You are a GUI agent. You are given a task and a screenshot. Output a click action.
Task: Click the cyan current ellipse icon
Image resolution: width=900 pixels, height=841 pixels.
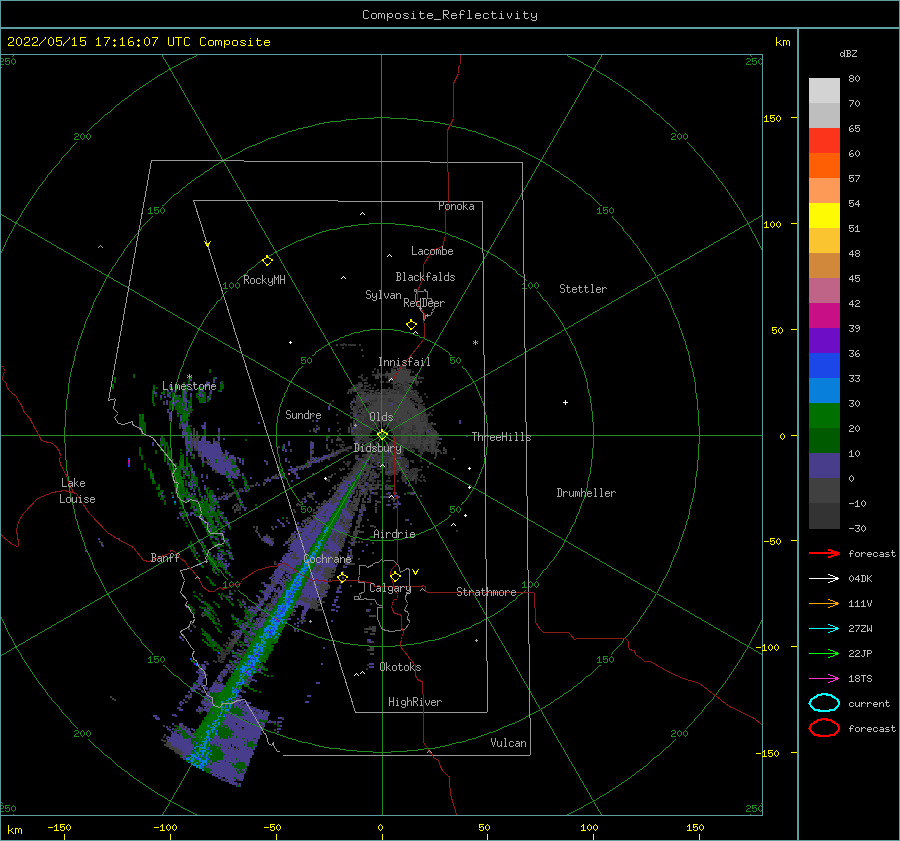(x=824, y=703)
